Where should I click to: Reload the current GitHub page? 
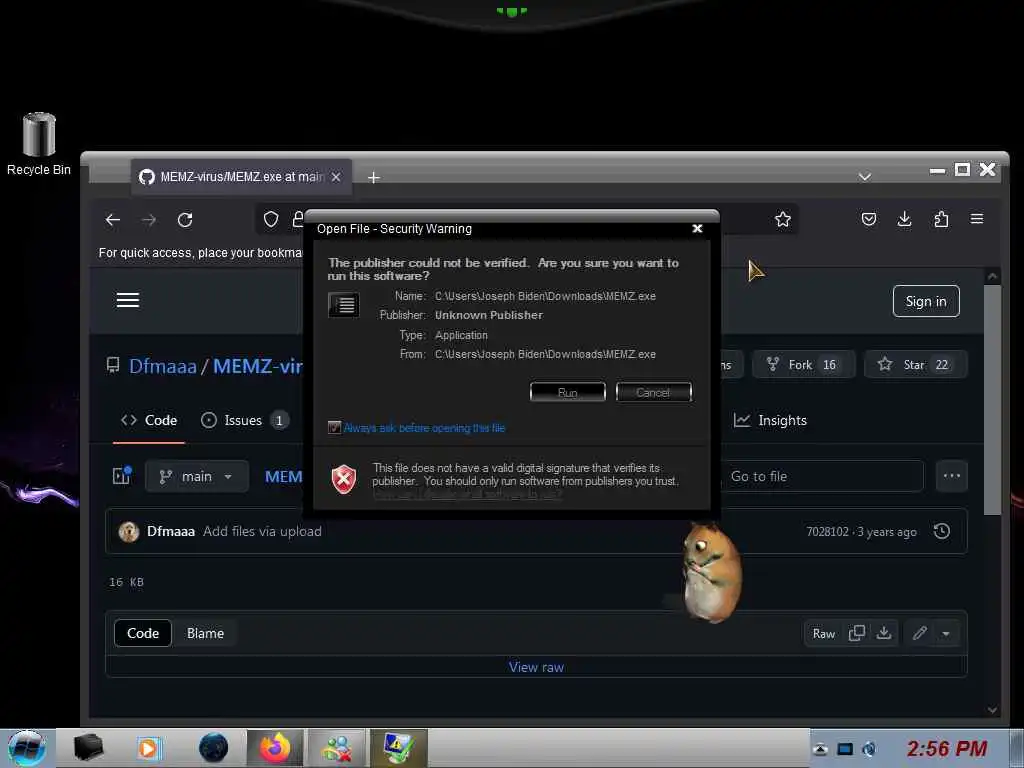pyautogui.click(x=185, y=219)
